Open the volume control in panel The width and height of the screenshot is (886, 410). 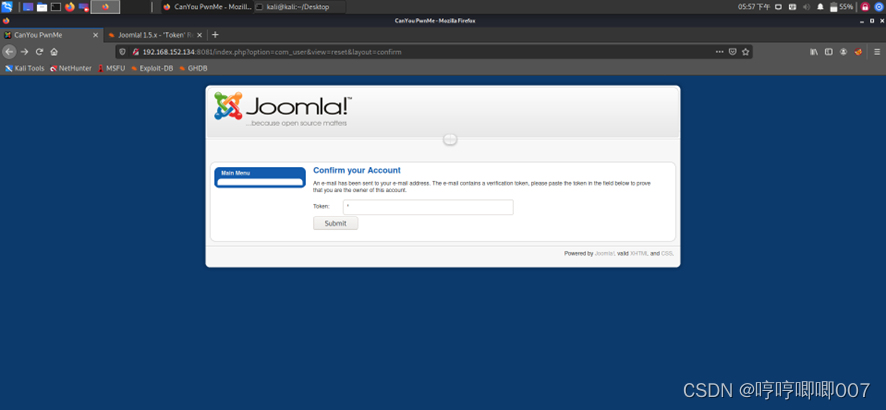806,7
